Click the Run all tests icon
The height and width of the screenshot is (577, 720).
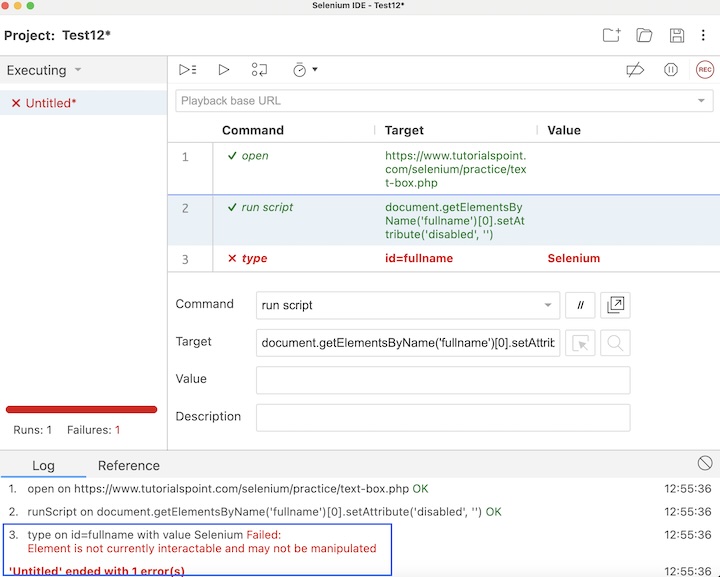pyautogui.click(x=187, y=70)
